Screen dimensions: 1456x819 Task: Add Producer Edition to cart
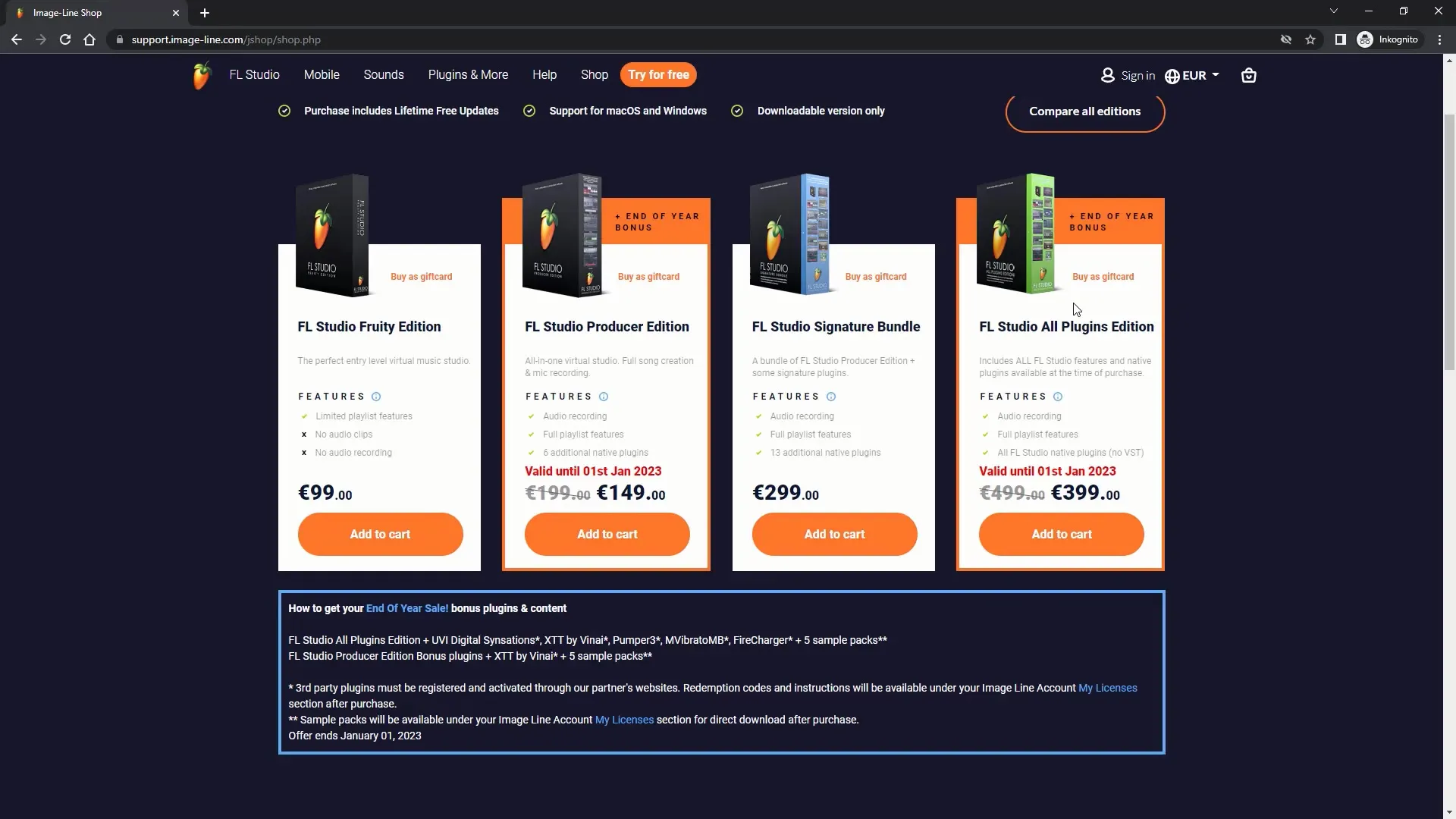click(607, 534)
